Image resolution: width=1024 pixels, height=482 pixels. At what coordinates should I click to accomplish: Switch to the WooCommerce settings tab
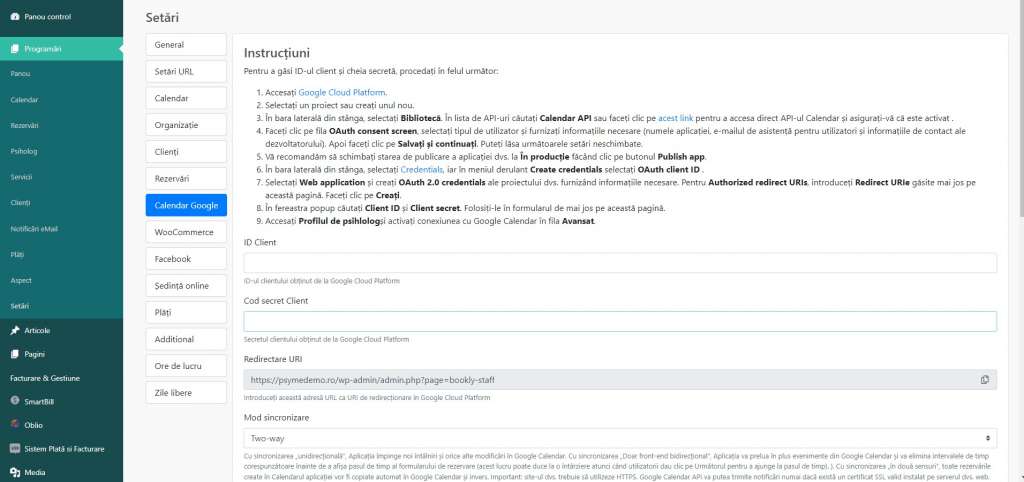coord(186,232)
